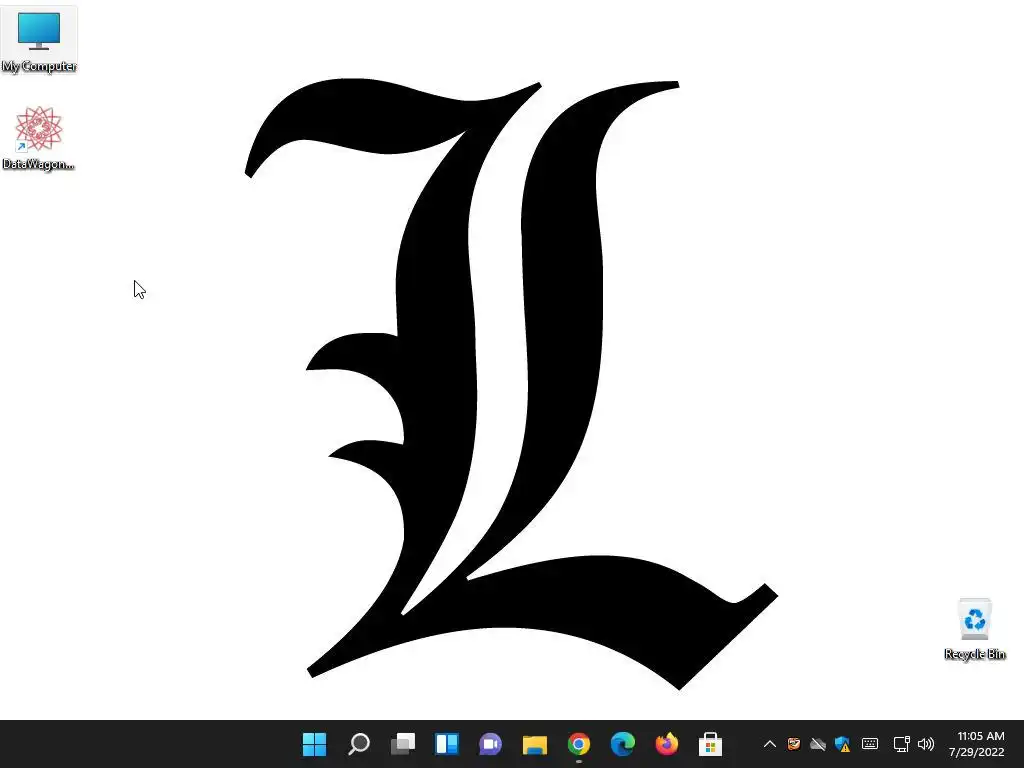Screen dimensions: 1024x768
Task: Select the My Computer desktop icon
Action: tap(39, 40)
